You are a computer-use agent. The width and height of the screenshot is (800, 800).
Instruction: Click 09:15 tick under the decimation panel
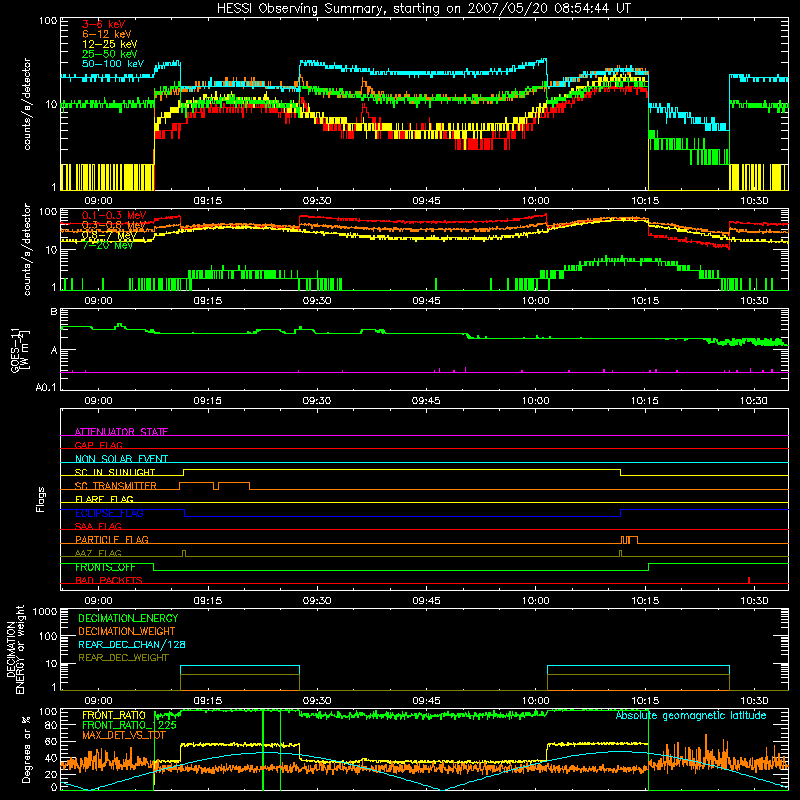(208, 701)
